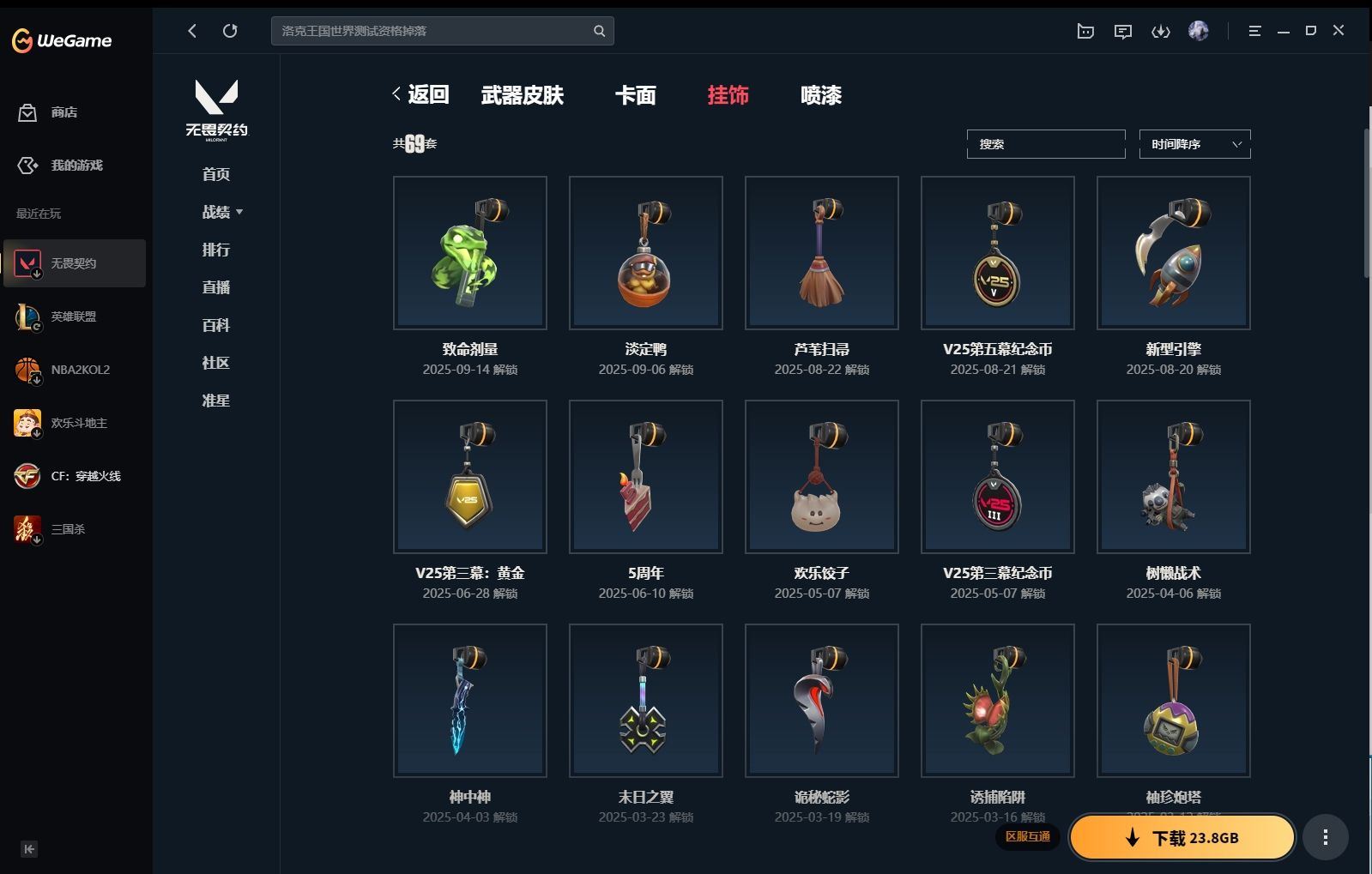Viewport: 1372px width, 874px height.
Task: Open the 时间降序 sort dropdown
Action: pyautogui.click(x=1194, y=144)
